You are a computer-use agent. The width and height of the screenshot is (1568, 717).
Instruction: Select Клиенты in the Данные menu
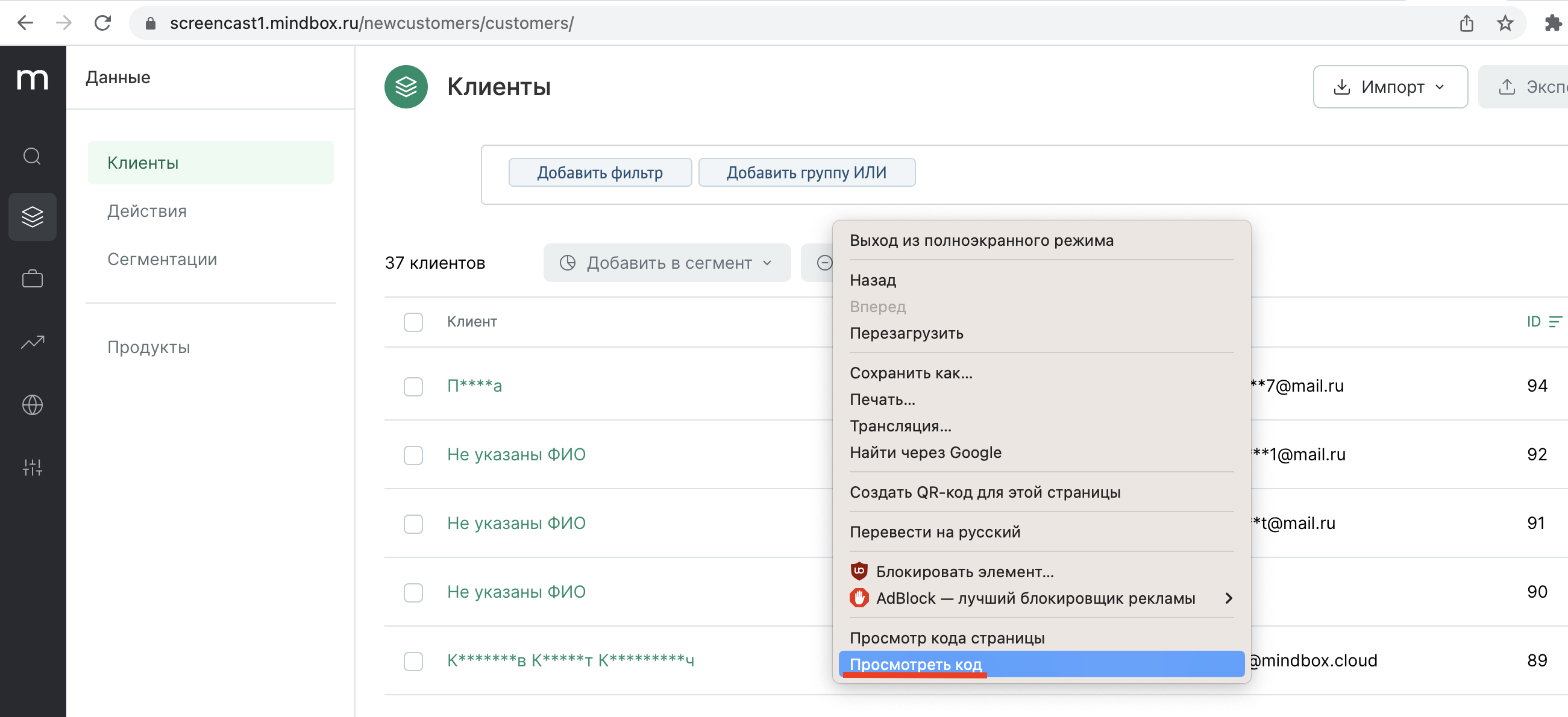coord(210,163)
